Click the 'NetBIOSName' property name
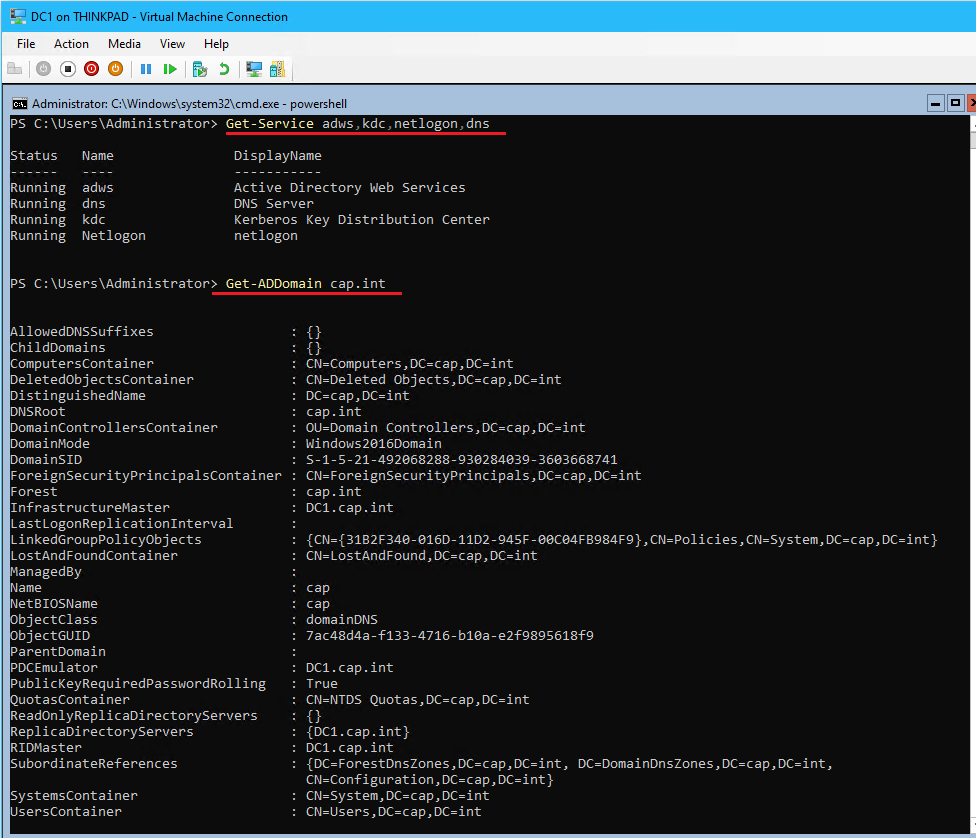Viewport: 976px width, 838px height. pos(54,604)
